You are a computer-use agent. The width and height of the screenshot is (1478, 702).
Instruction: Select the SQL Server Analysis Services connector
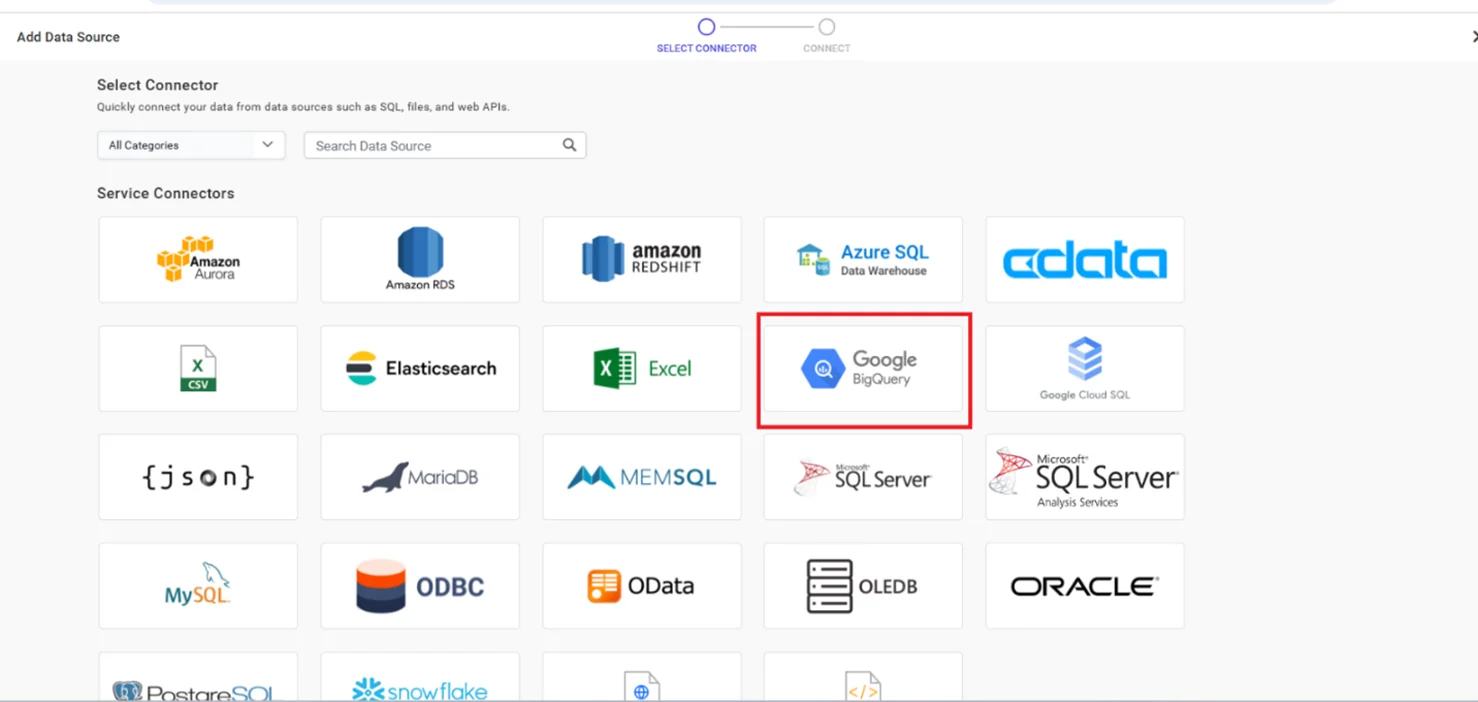click(x=1084, y=477)
